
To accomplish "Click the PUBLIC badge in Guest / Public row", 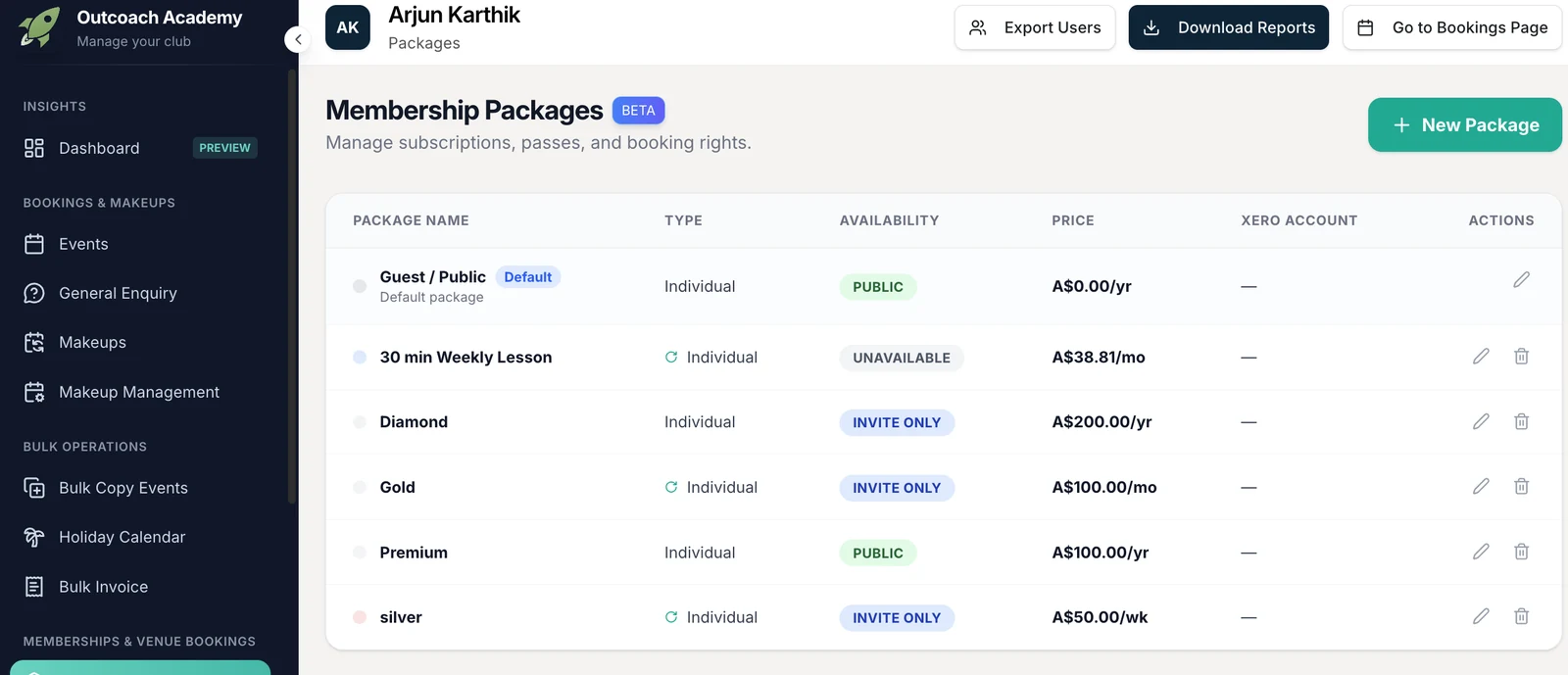I will [x=878, y=287].
